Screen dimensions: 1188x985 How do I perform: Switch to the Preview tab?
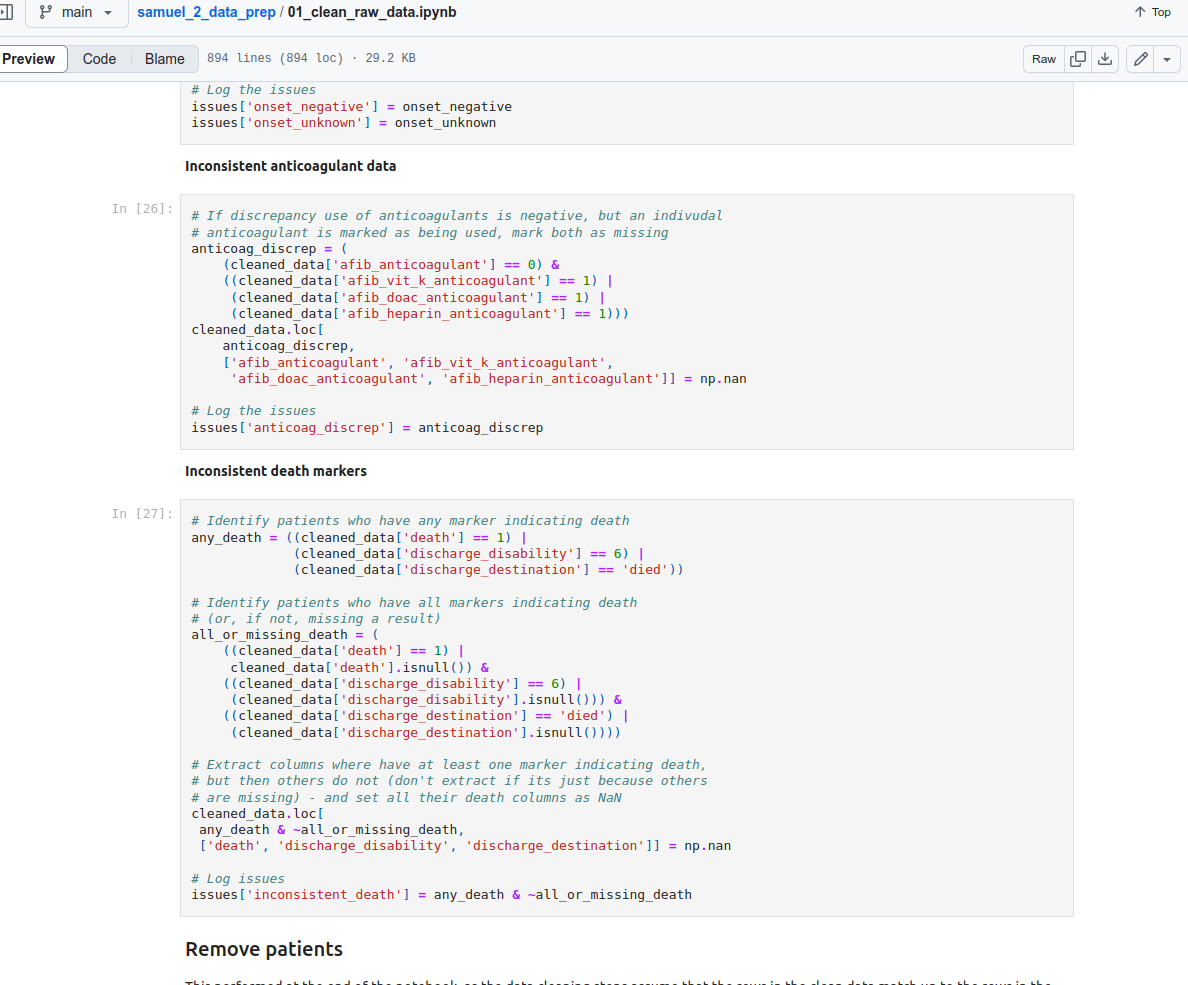pyautogui.click(x=29, y=59)
